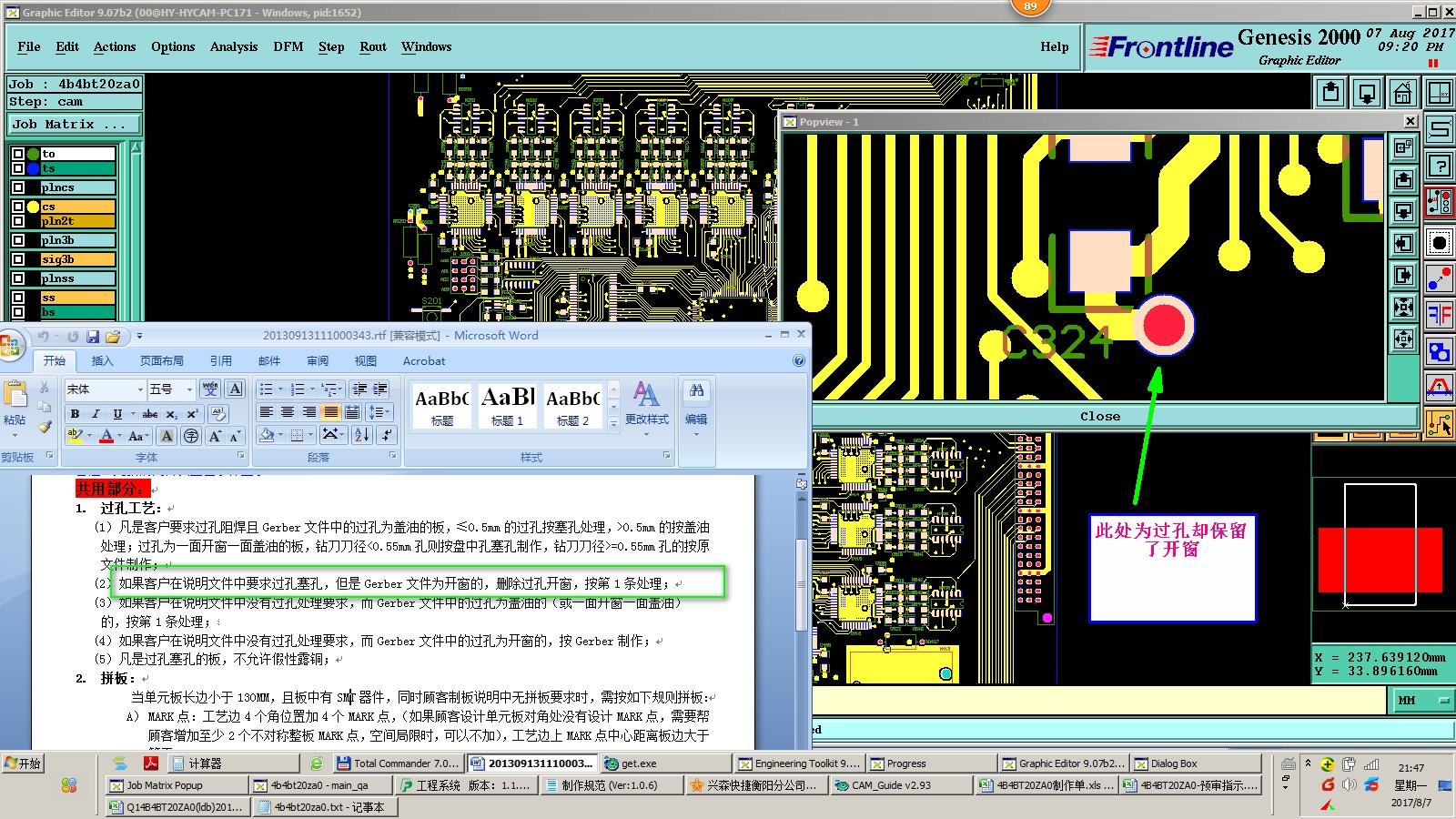
Task: Click the red and blue dot measure icon
Action: click(x=1440, y=278)
